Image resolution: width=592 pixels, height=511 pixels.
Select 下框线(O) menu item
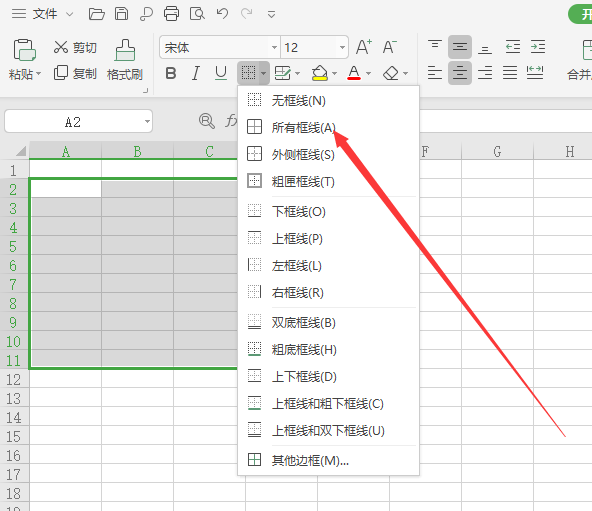pos(328,212)
